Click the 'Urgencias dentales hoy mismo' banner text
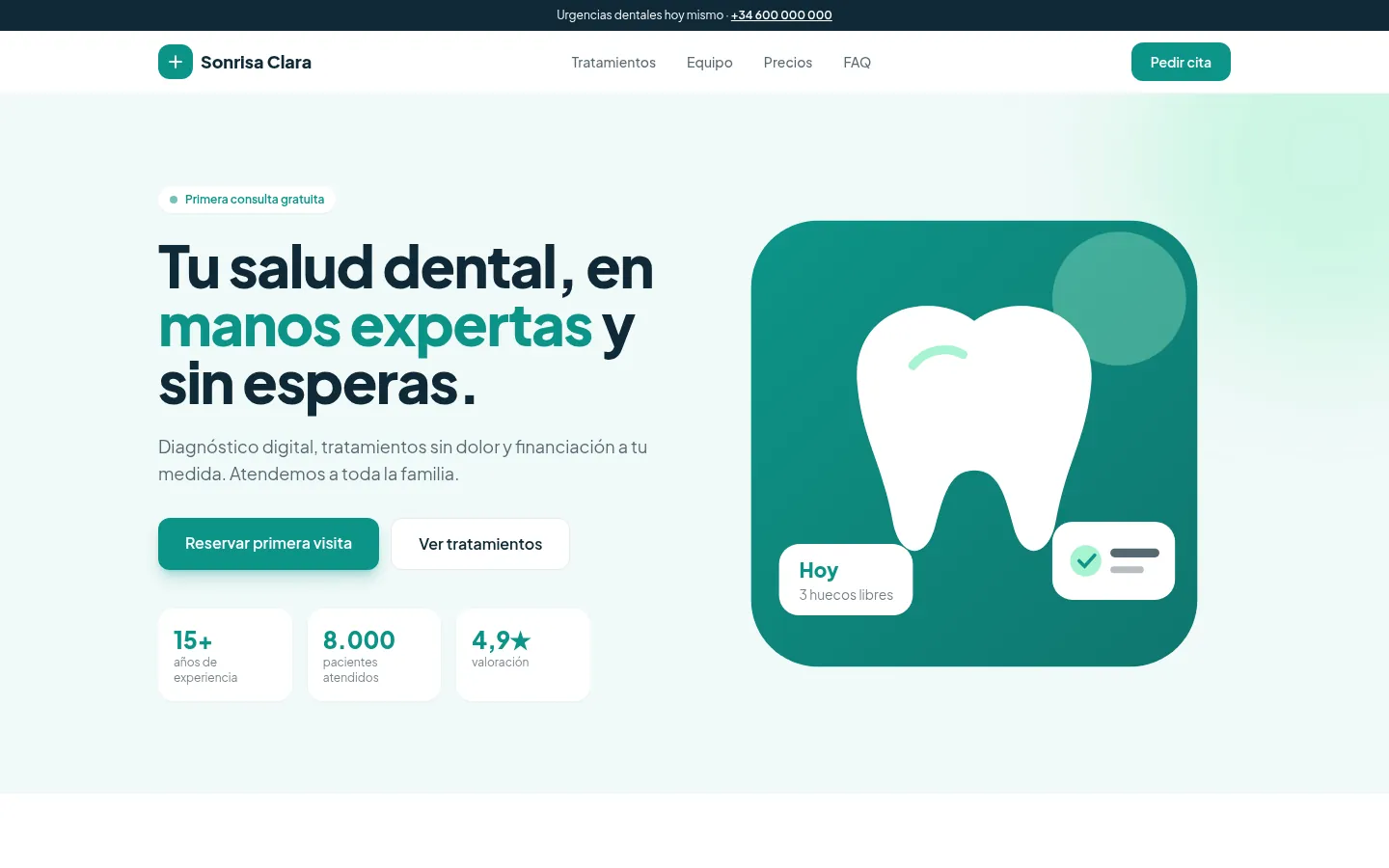This screenshot has width=1389, height=868. 640,15
